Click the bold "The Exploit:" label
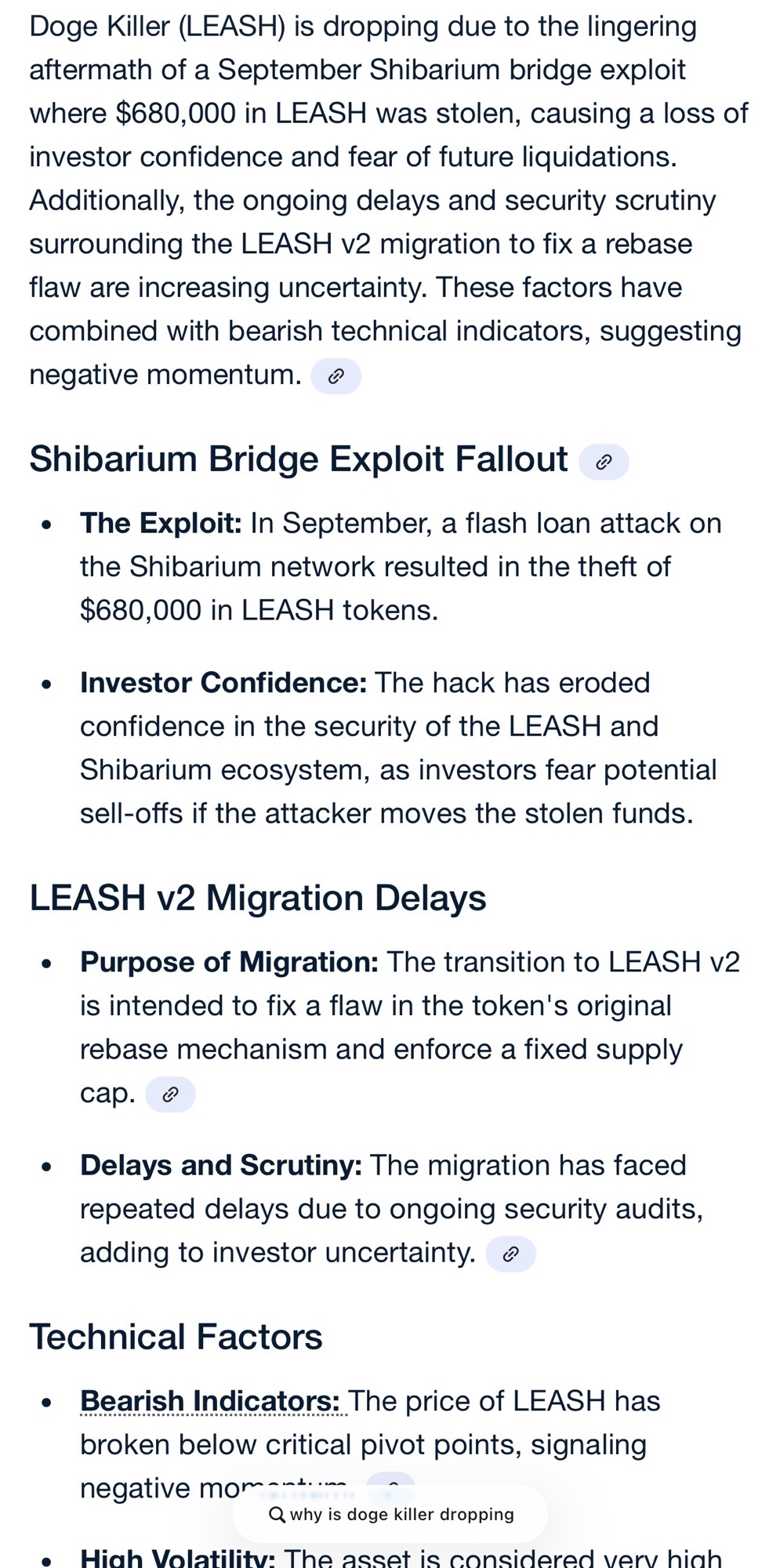 161,523
